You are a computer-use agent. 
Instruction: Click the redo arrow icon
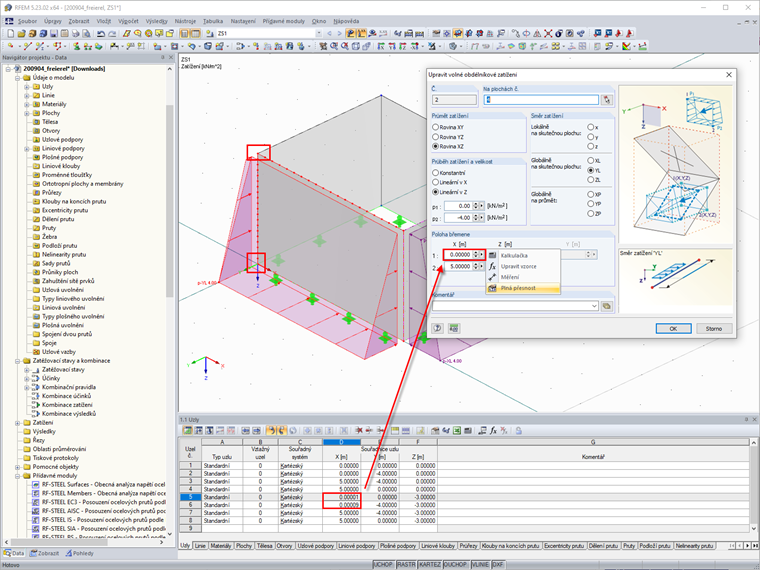[x=112, y=33]
